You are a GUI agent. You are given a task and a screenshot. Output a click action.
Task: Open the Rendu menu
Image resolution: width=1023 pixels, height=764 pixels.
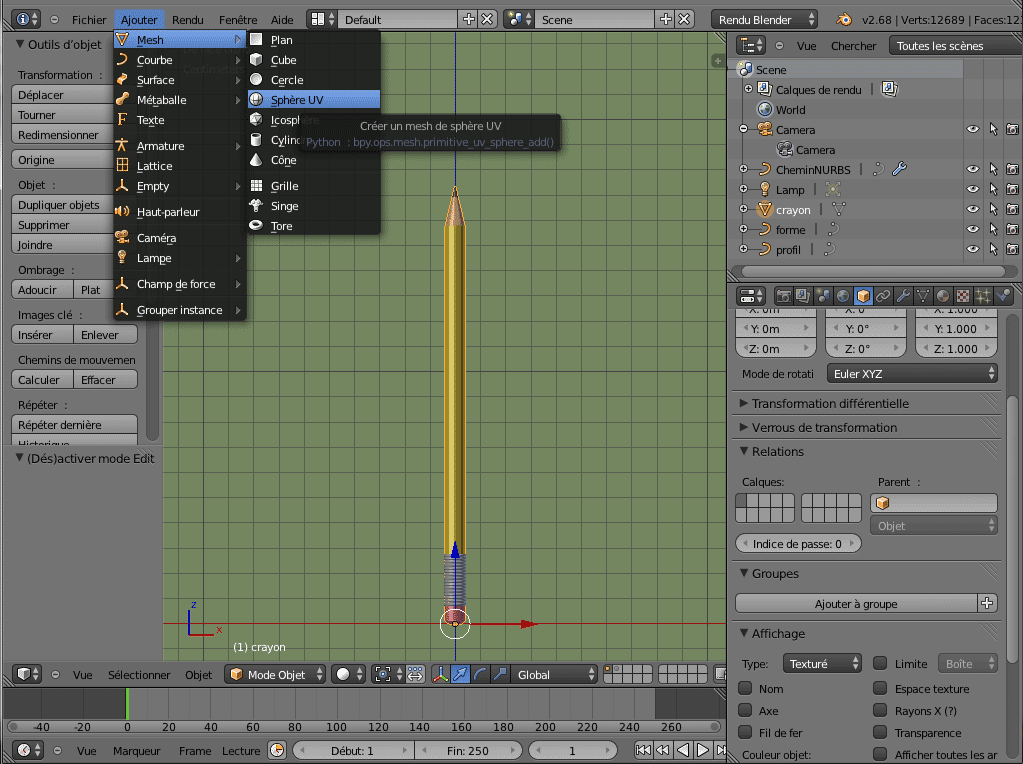(x=188, y=20)
